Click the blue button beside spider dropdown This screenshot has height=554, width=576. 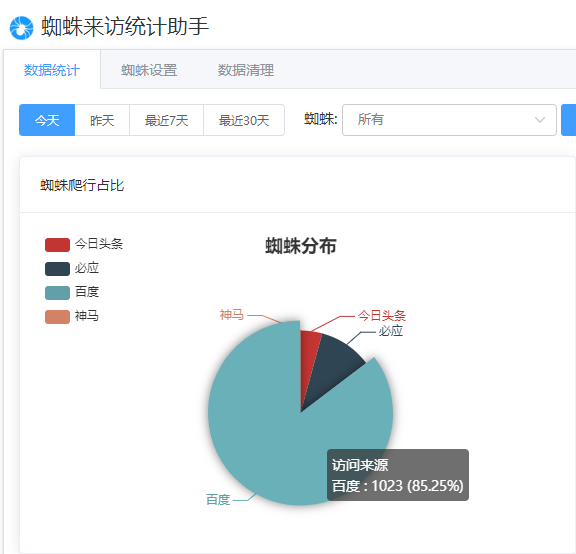tap(569, 120)
